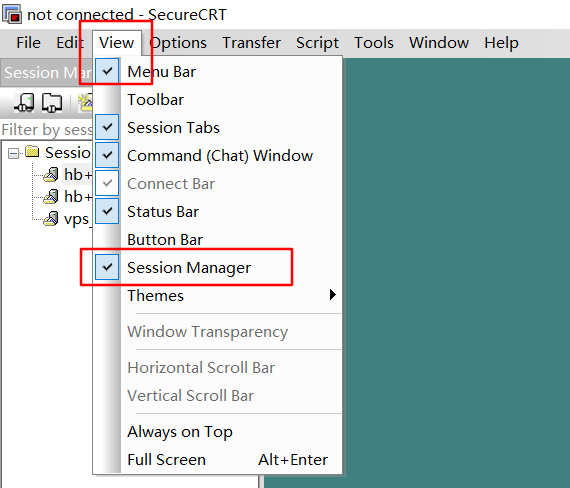The image size is (570, 488).
Task: Uncheck the Menu Bar option
Action: tap(217, 71)
